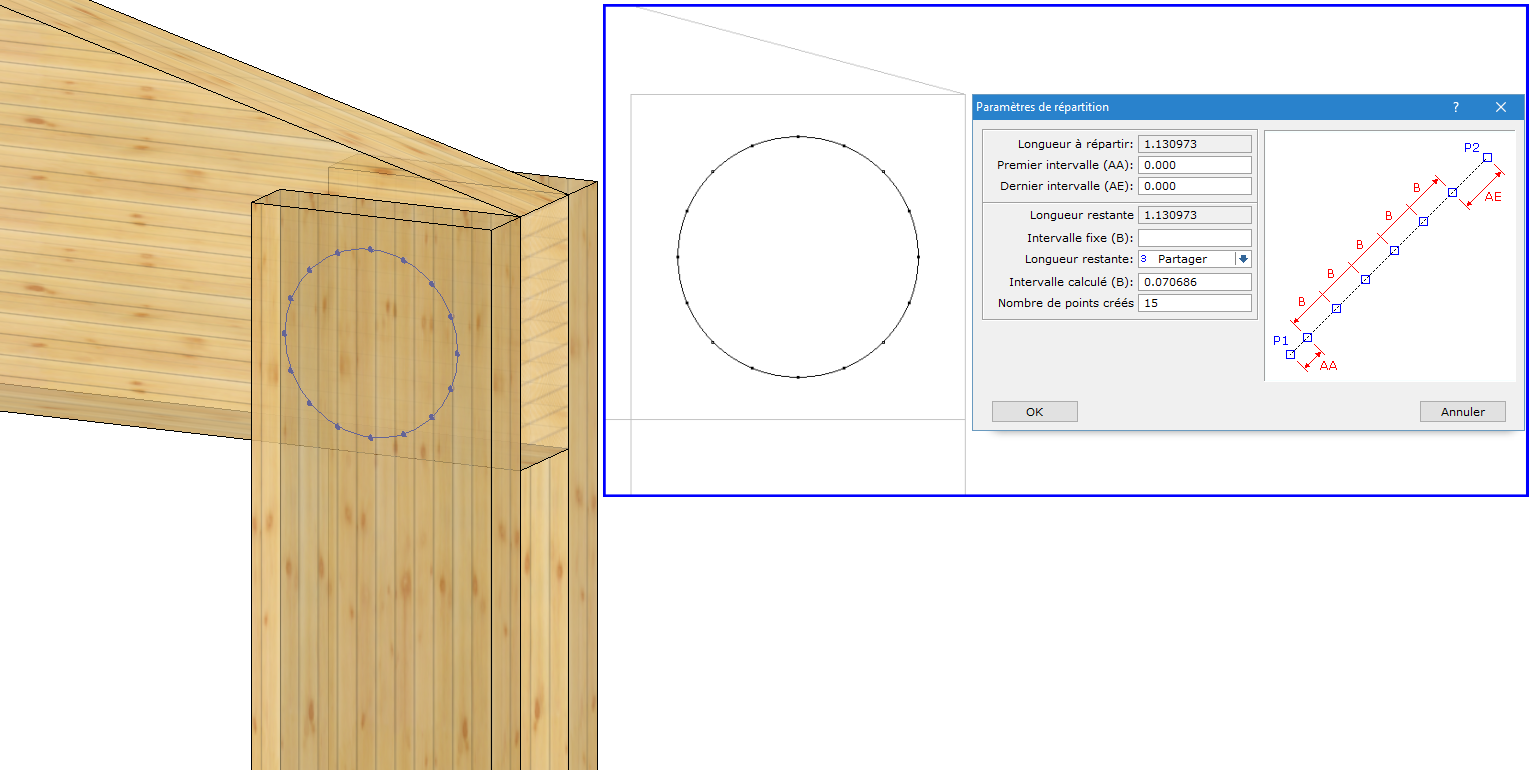This screenshot has height=770, width=1535.
Task: Click the help question mark in dialog title
Action: tap(1455, 107)
